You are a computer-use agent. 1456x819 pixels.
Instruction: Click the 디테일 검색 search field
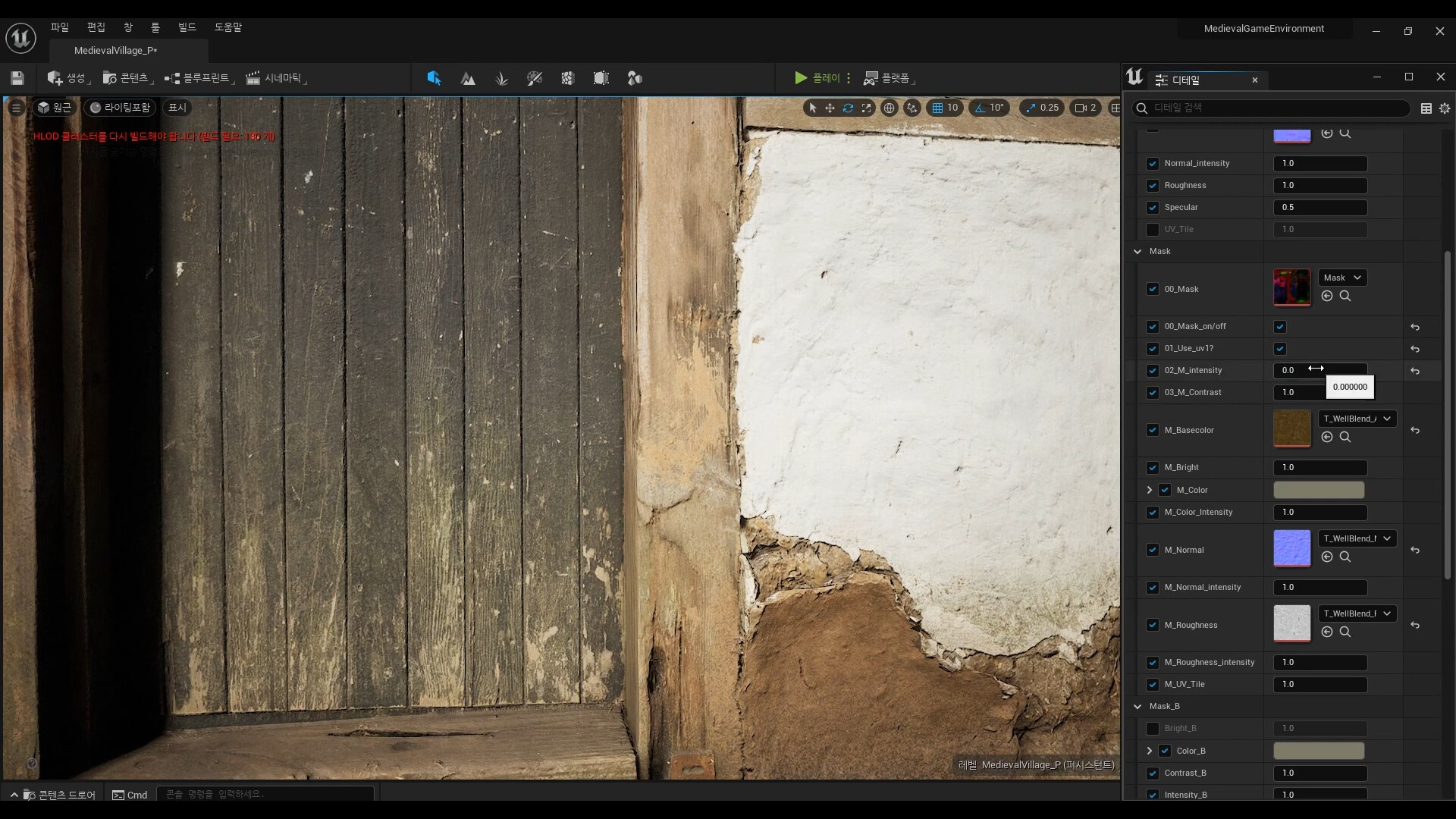(1274, 108)
